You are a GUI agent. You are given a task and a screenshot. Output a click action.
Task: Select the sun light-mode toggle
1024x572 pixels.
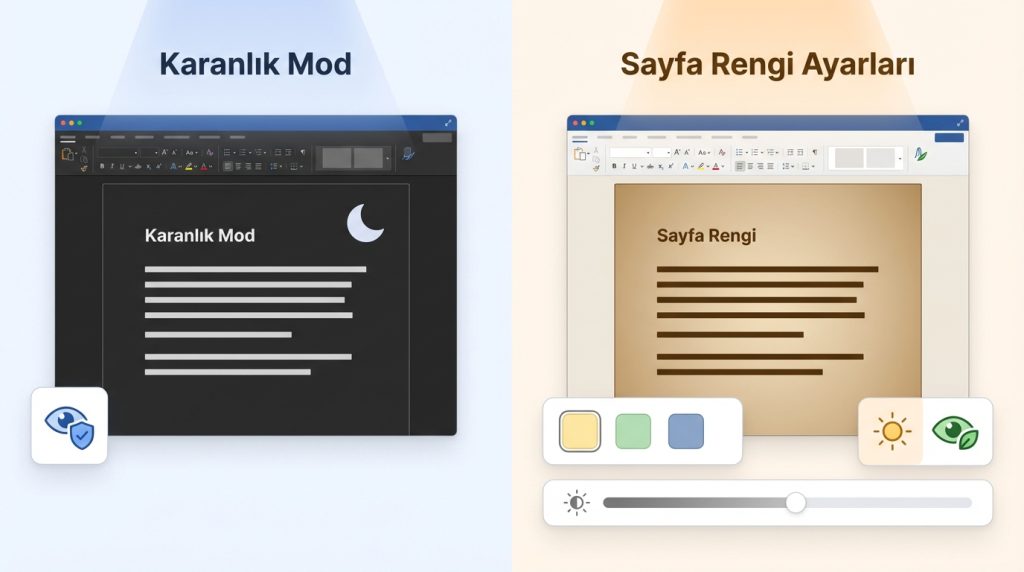(x=891, y=432)
